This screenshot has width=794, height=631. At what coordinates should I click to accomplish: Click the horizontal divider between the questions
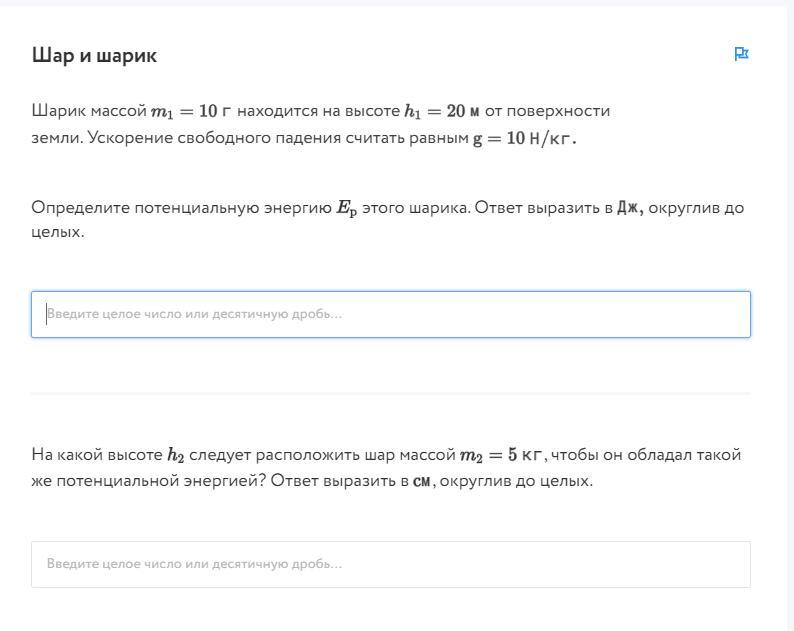(x=391, y=393)
